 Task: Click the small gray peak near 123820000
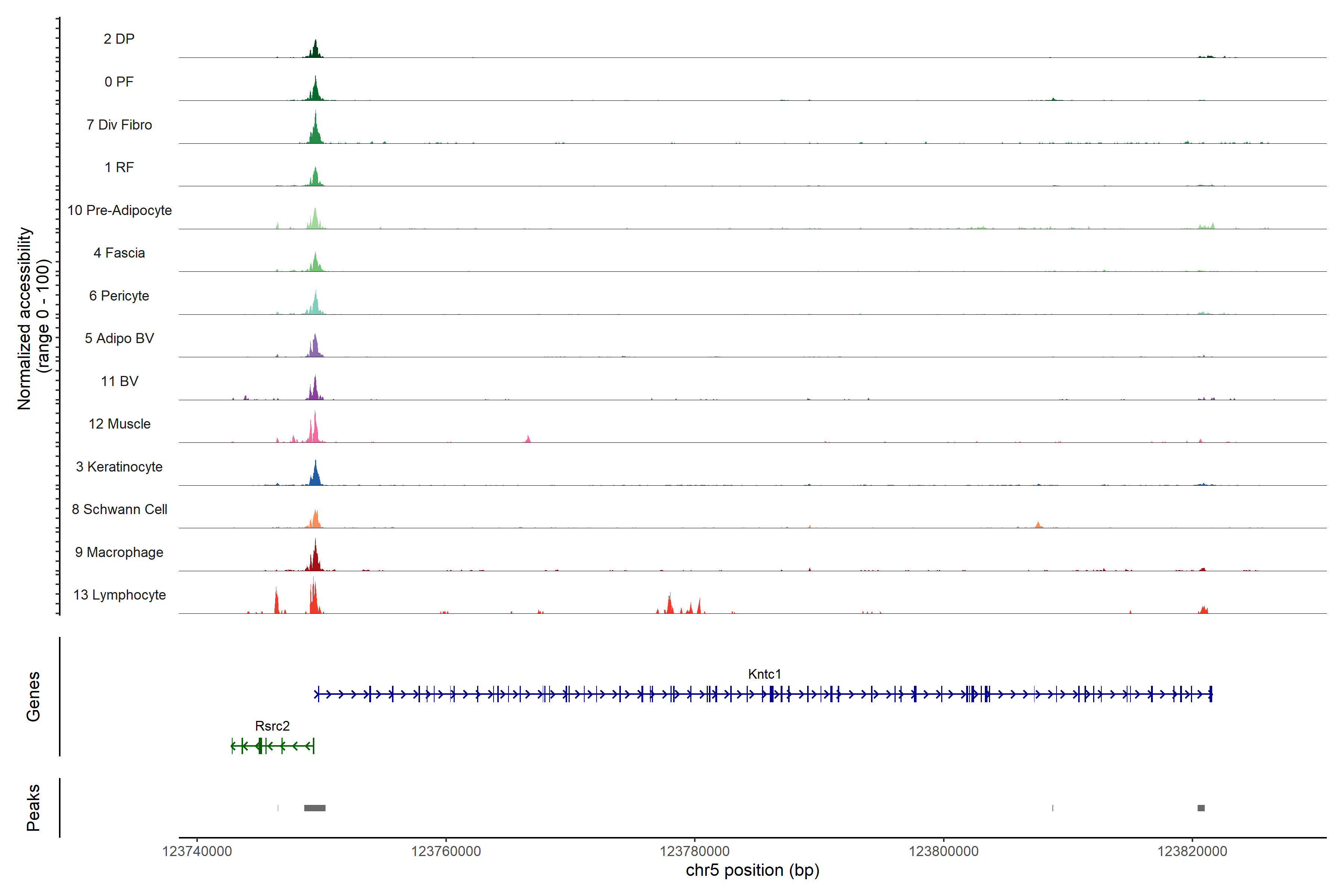tap(1201, 808)
